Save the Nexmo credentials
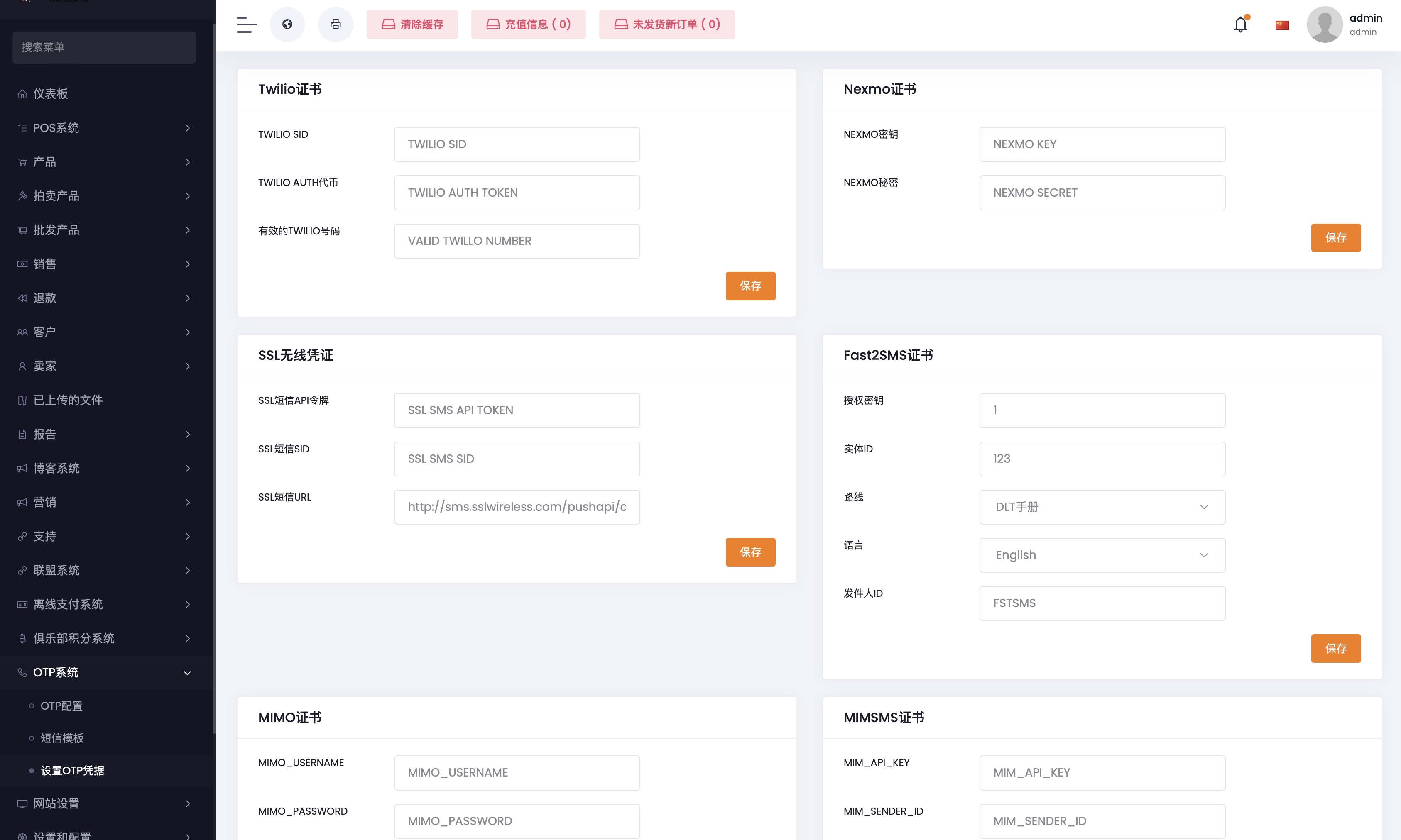1401x840 pixels. click(1335, 238)
